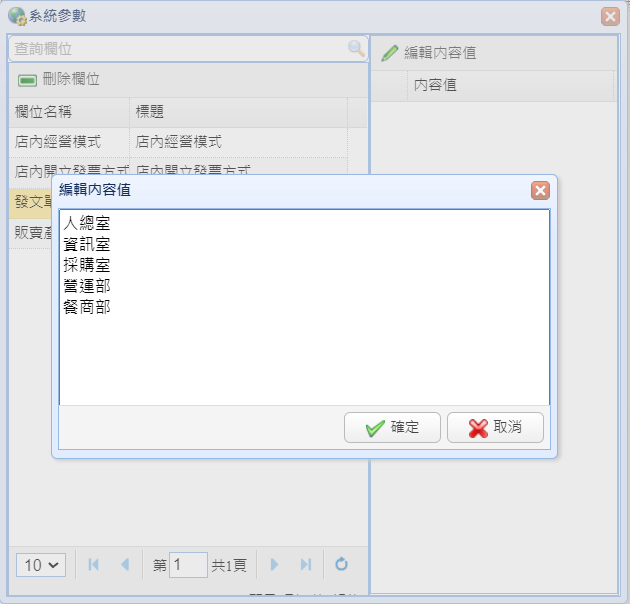
Task: Click the 系統參數 globe gear icon
Action: point(17,16)
